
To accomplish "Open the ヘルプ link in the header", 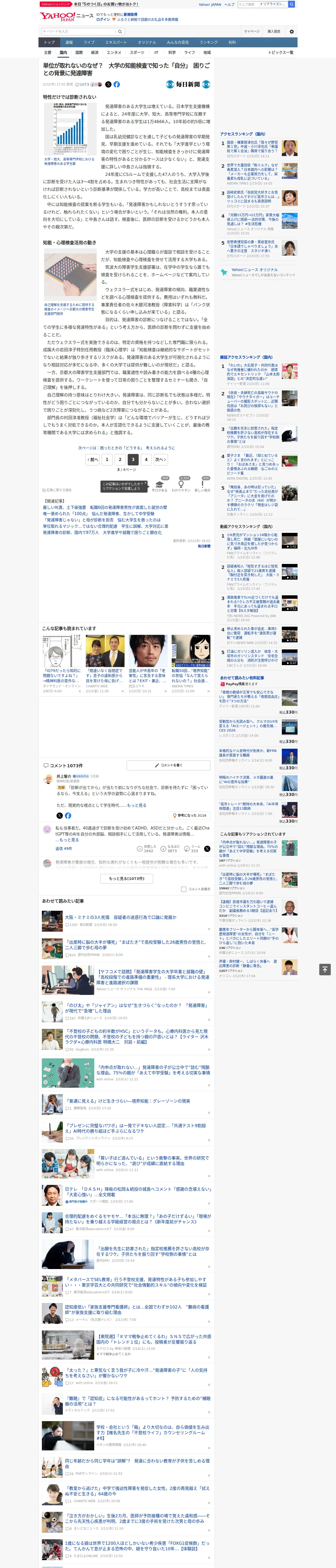I will 229,4.
